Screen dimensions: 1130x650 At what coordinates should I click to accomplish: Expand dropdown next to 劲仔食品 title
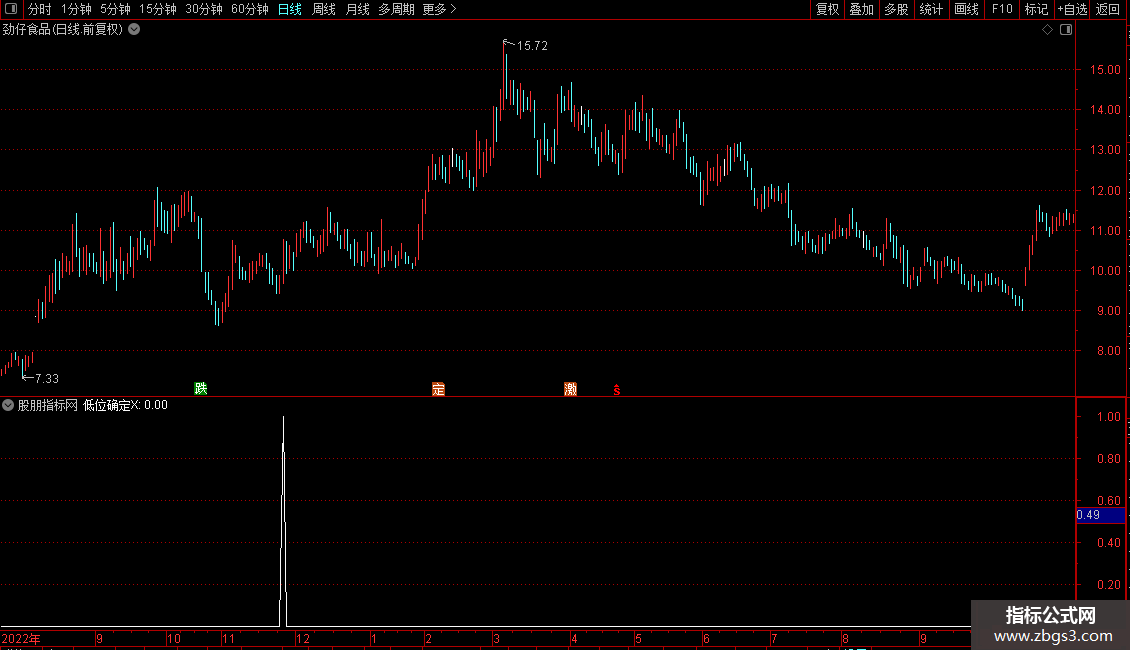click(x=134, y=29)
